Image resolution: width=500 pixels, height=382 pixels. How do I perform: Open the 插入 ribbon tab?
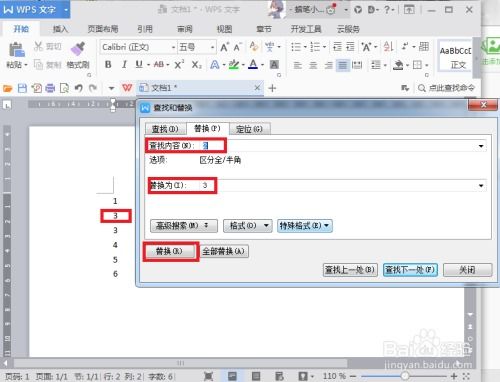click(x=60, y=29)
